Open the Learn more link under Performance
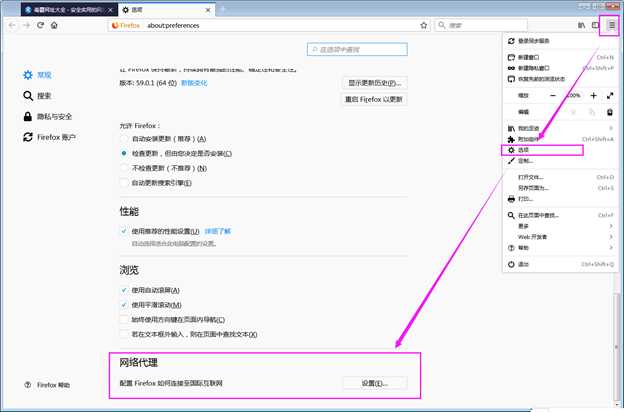Image resolution: width=624 pixels, height=412 pixels. 217,231
